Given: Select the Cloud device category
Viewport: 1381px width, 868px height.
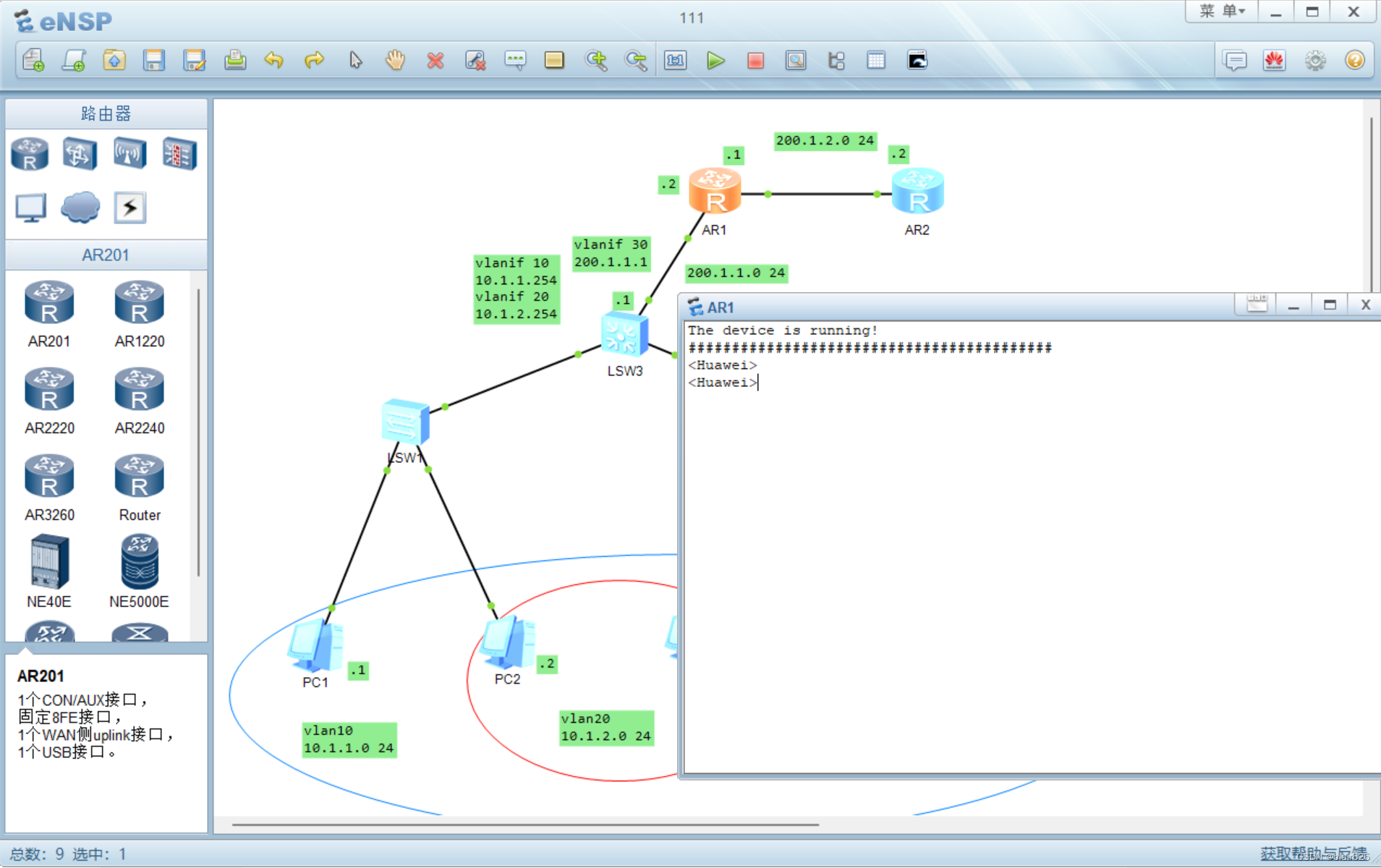Looking at the screenshot, I should tap(80, 208).
